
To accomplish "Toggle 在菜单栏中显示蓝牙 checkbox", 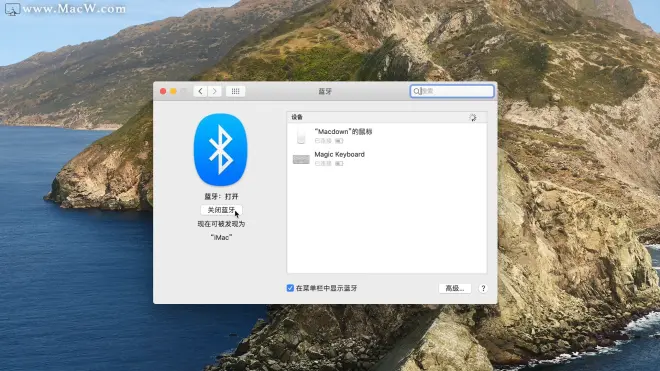I will pos(290,288).
